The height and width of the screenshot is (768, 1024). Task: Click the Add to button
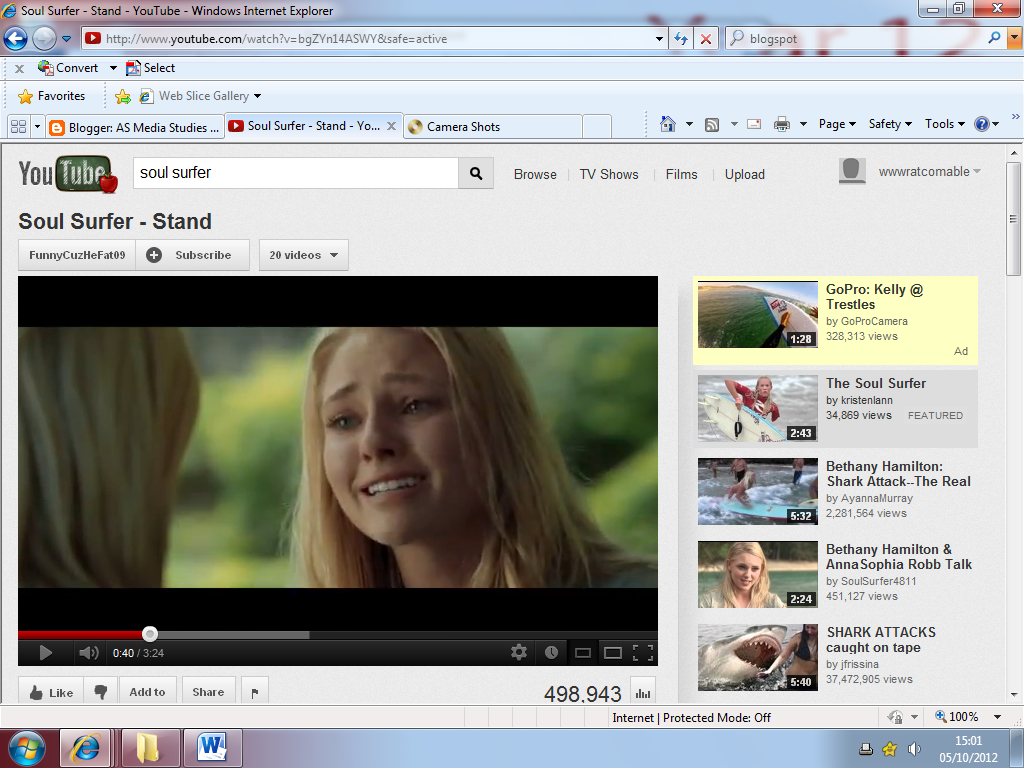[148, 692]
